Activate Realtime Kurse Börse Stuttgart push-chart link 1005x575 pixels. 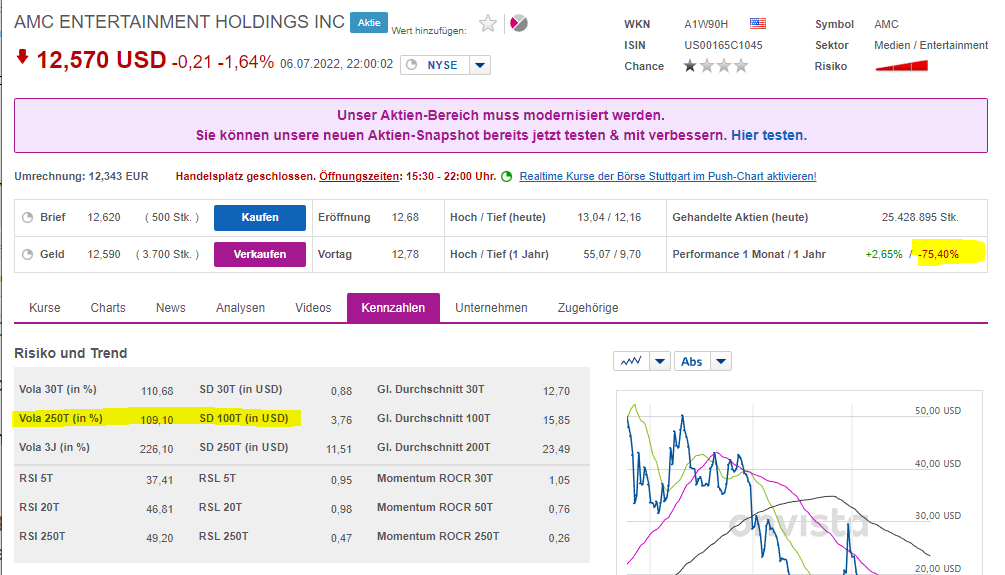point(668,176)
